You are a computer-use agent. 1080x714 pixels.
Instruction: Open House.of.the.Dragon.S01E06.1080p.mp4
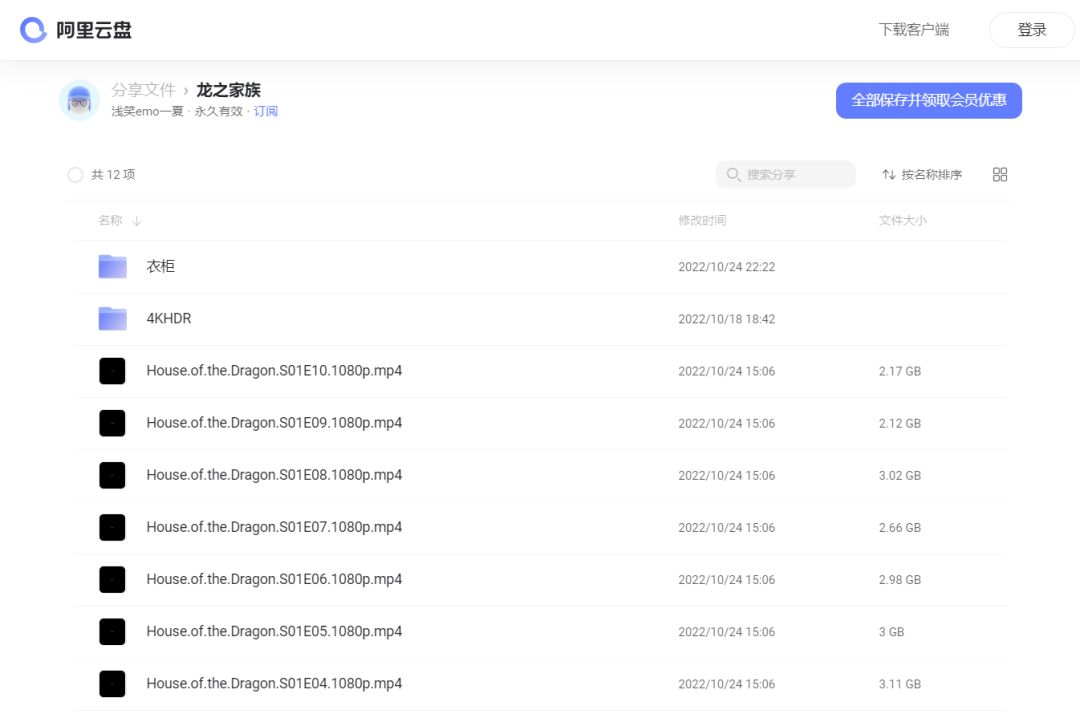[x=274, y=580]
